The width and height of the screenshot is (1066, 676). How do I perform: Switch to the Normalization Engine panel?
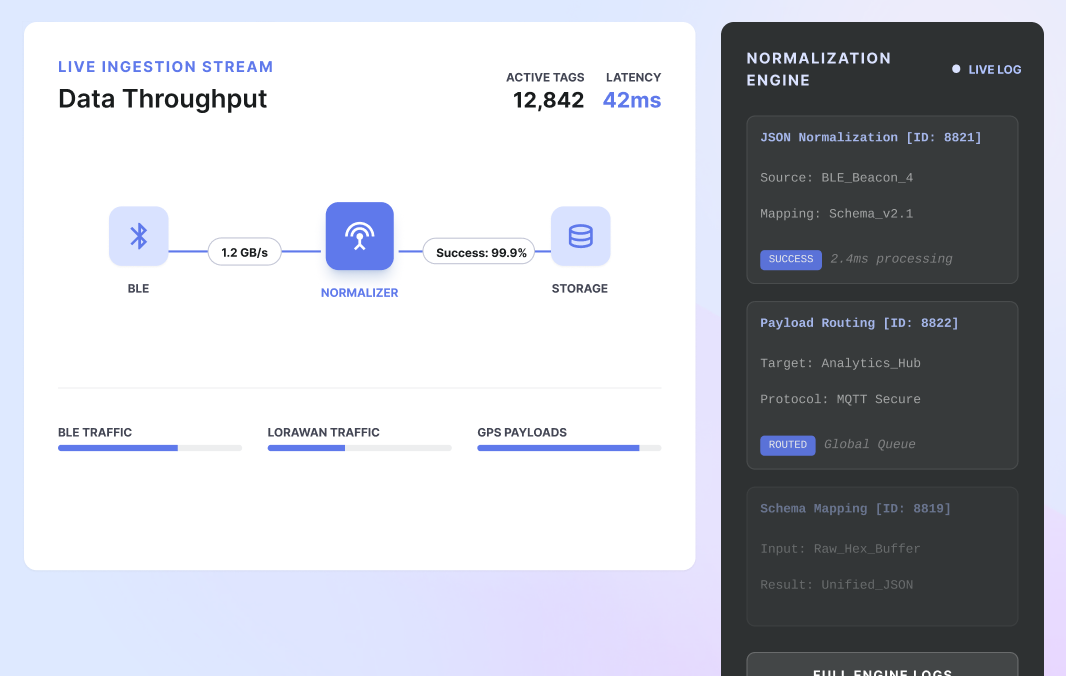tap(819, 69)
